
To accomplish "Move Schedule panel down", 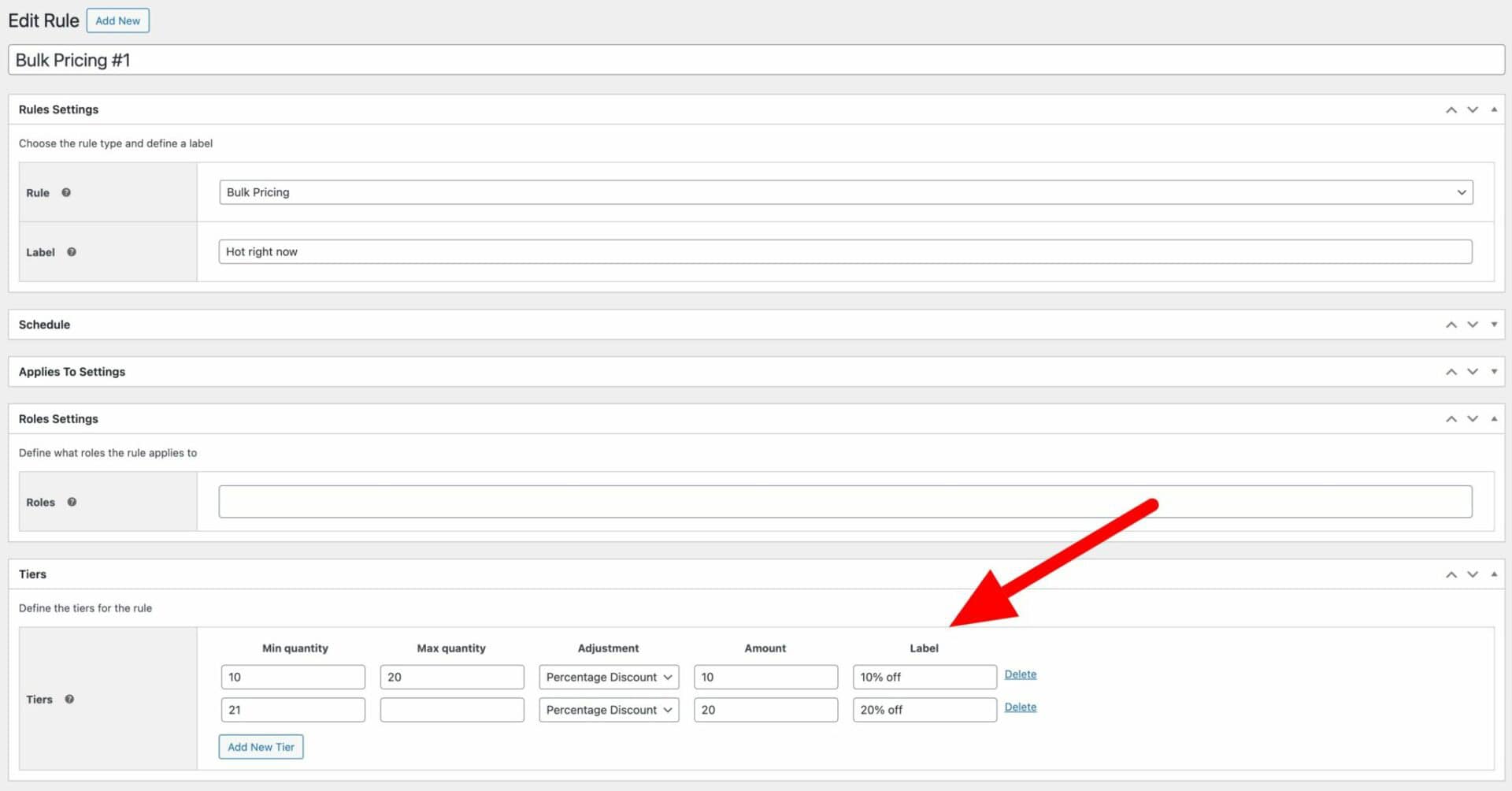I will (x=1472, y=325).
